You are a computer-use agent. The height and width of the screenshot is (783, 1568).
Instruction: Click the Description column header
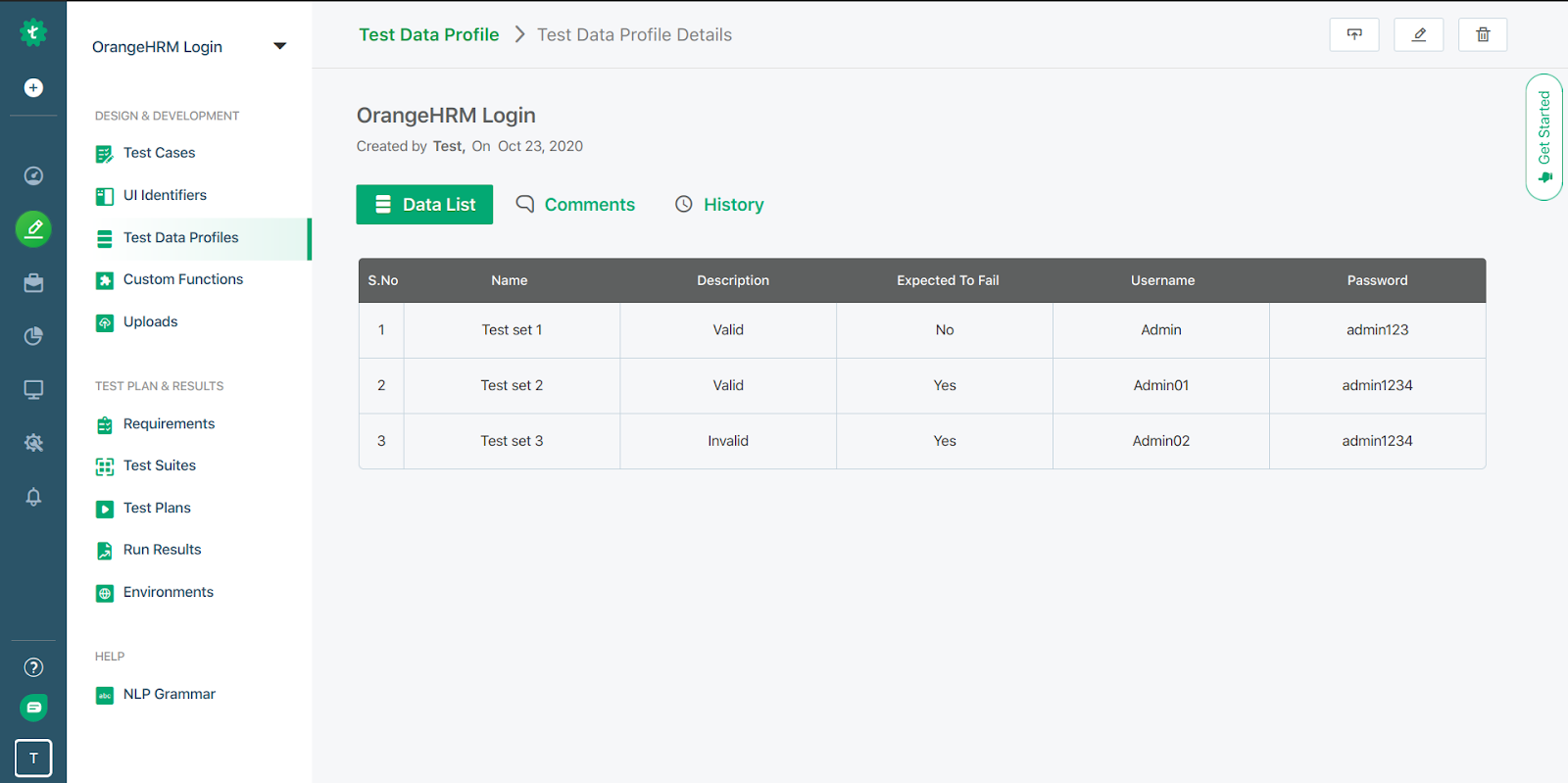tap(733, 280)
